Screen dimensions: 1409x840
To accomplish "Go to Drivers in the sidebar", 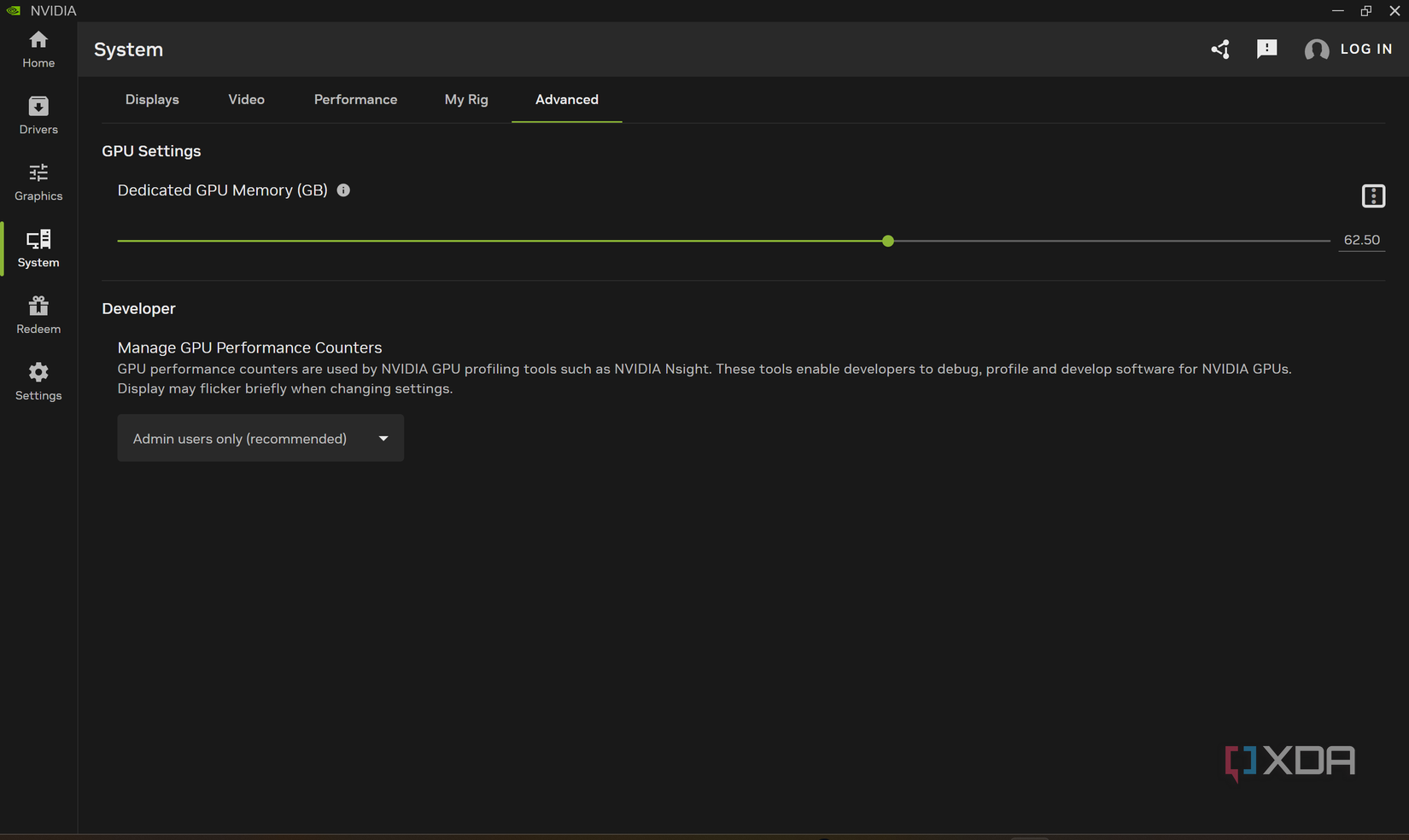I will click(x=38, y=116).
